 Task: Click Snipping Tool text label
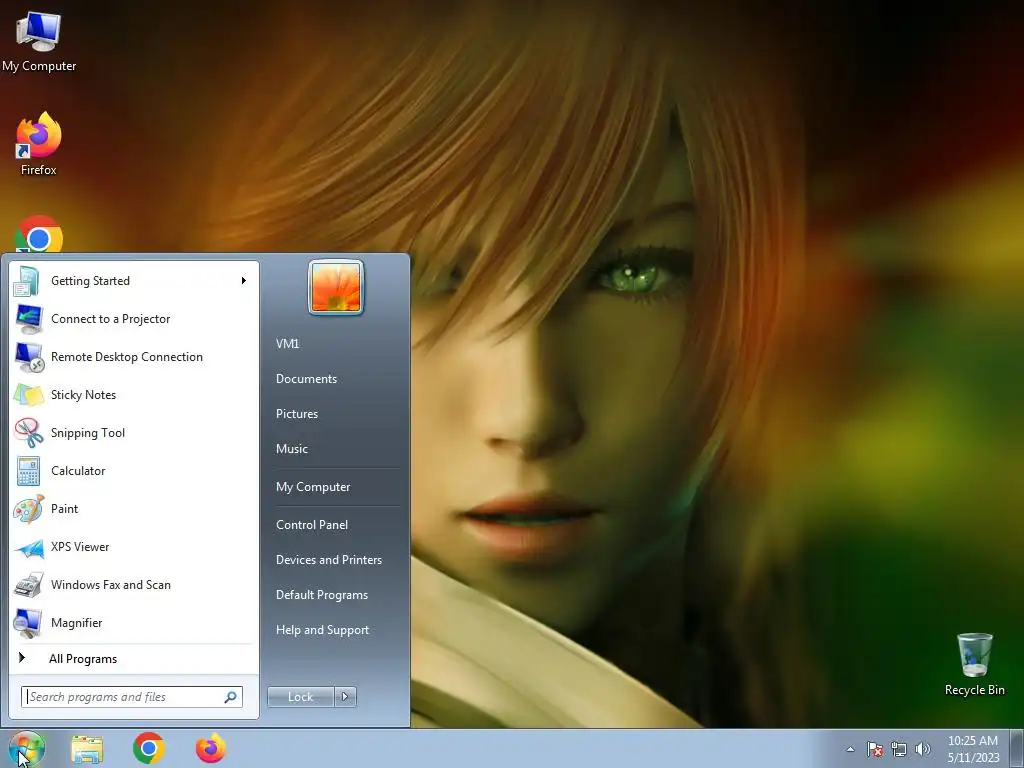coord(88,433)
